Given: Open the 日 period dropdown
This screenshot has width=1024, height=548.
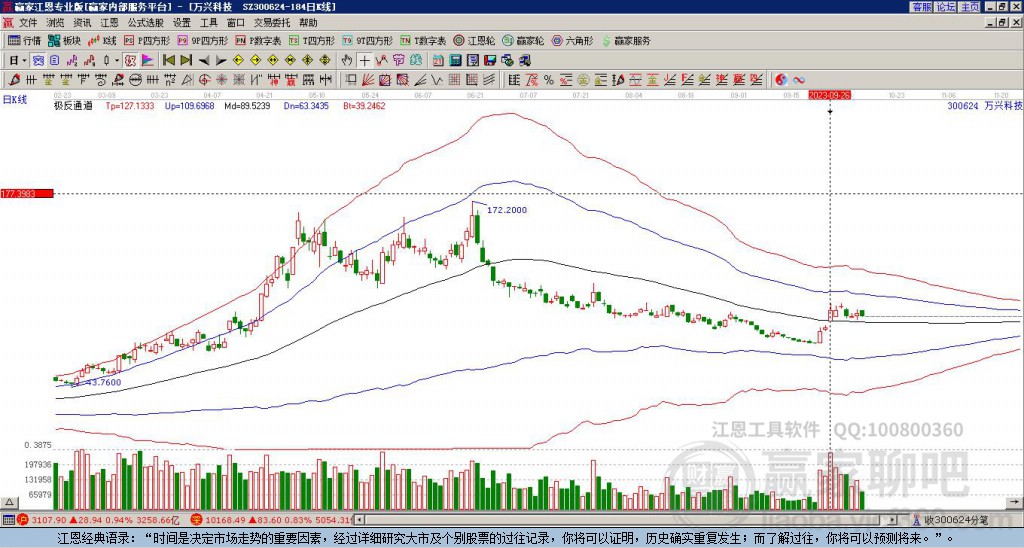Looking at the screenshot, I should [x=18, y=60].
